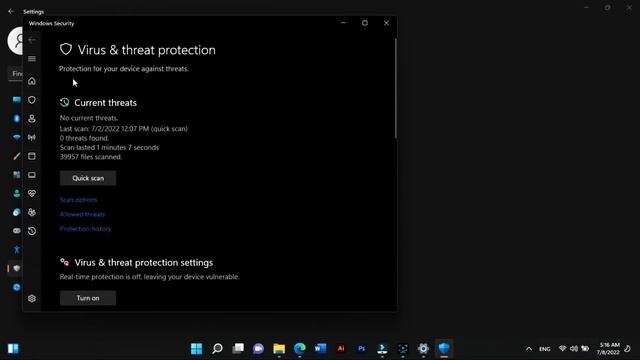Click the Virus & threat protection settings heading
Viewport: 640px width, 360px height.
(x=144, y=262)
